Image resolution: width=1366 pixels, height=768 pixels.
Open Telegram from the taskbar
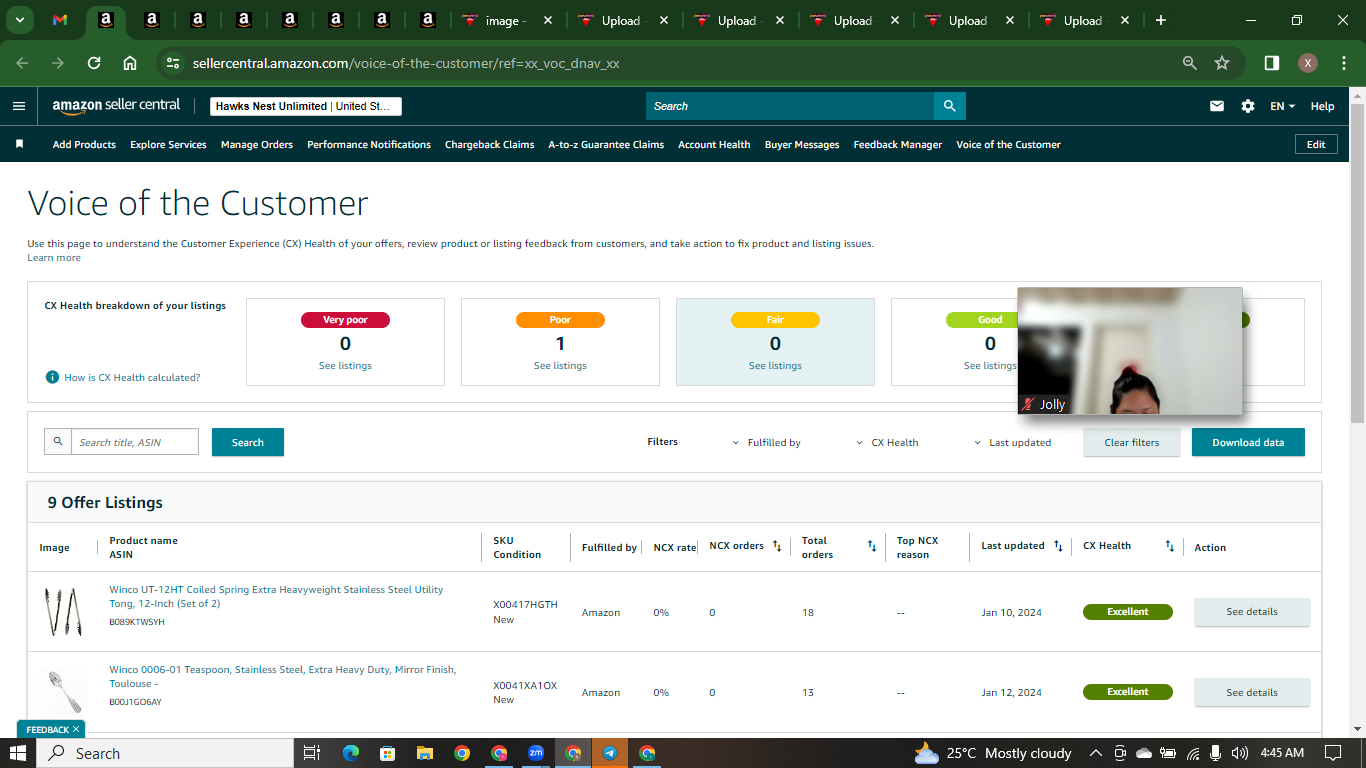pos(610,753)
